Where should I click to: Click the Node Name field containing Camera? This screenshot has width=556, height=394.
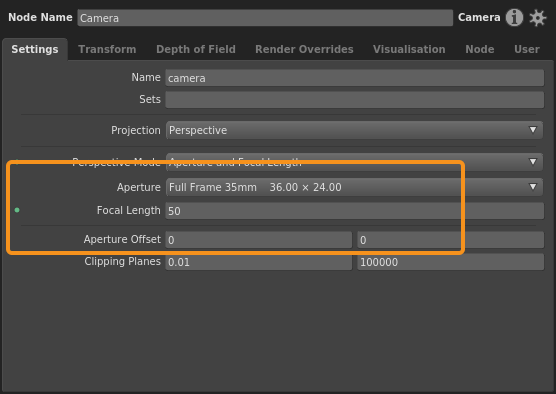click(x=265, y=18)
